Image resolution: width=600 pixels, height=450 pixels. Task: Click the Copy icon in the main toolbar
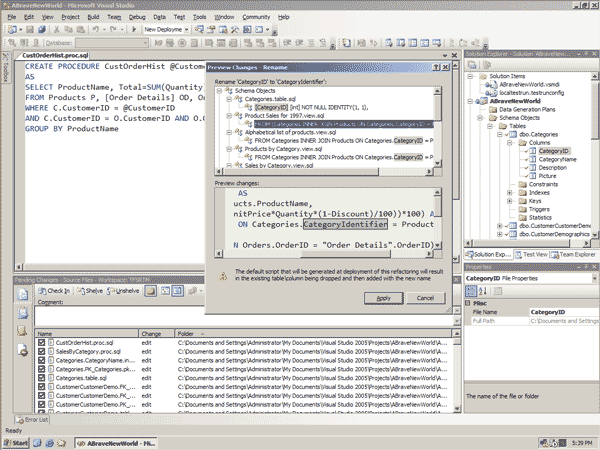[68, 29]
